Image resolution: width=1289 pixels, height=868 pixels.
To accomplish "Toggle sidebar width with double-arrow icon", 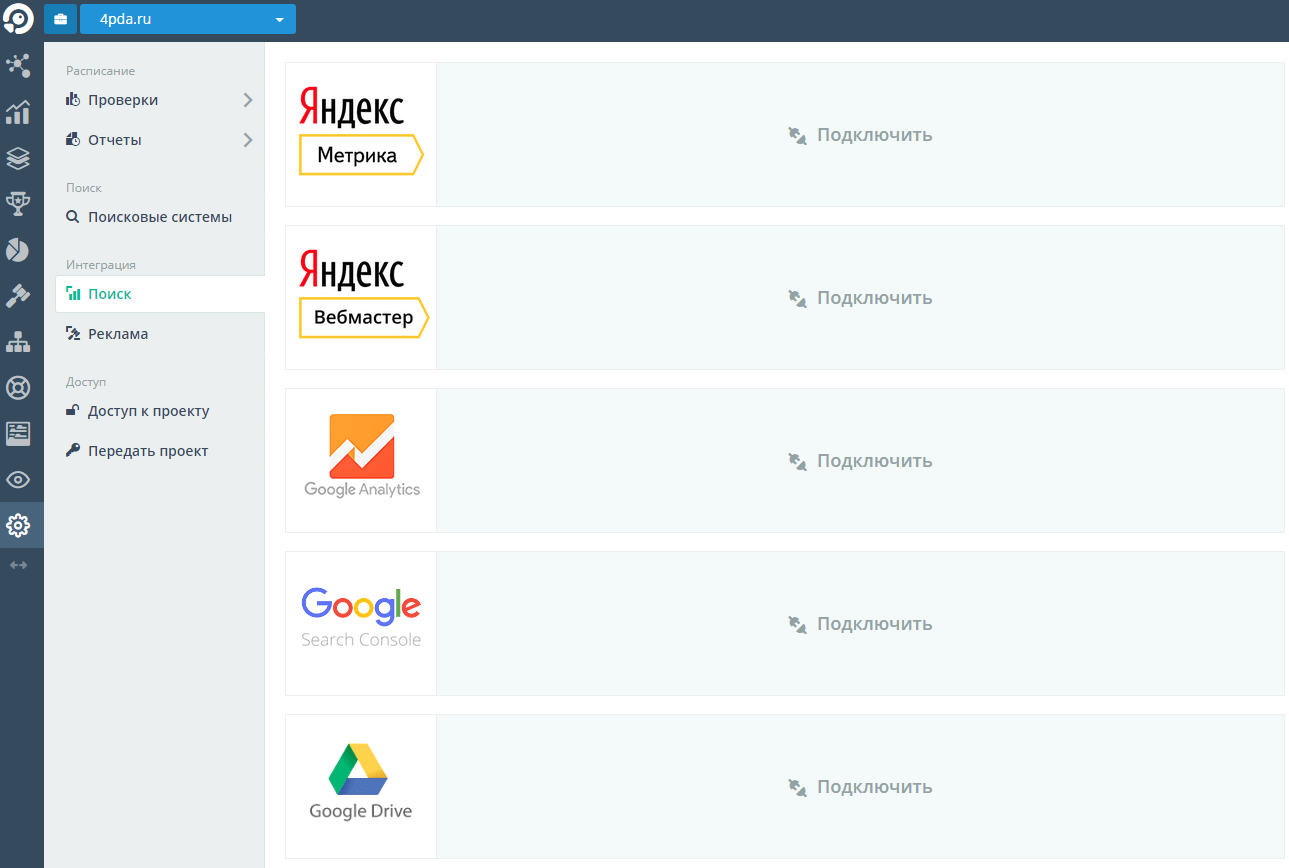I will pos(18,565).
